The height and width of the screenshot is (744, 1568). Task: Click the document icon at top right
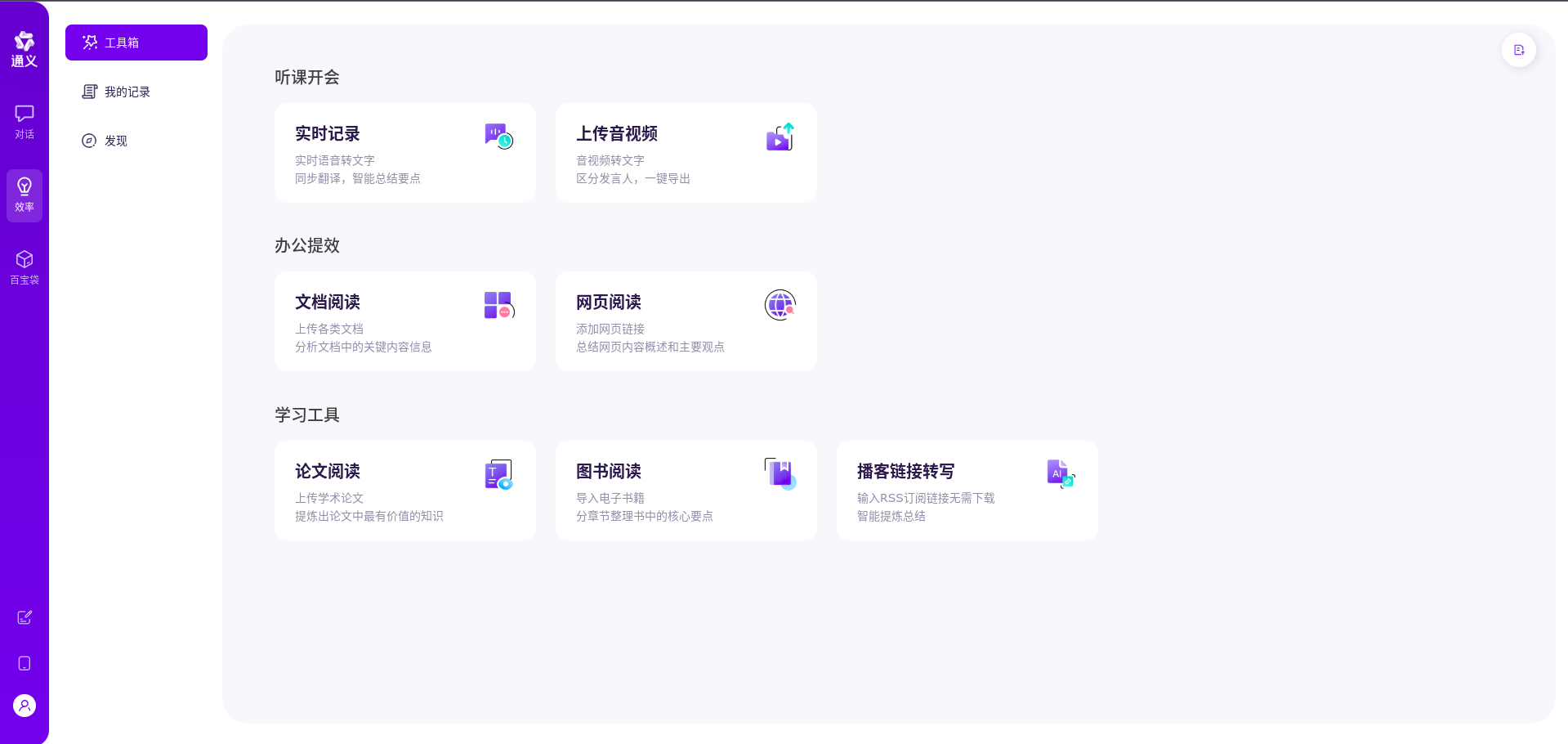1518,50
